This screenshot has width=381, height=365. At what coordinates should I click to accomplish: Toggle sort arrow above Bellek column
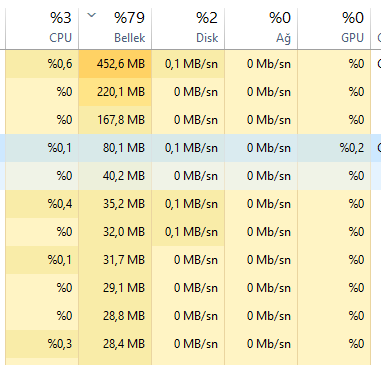pos(91,15)
